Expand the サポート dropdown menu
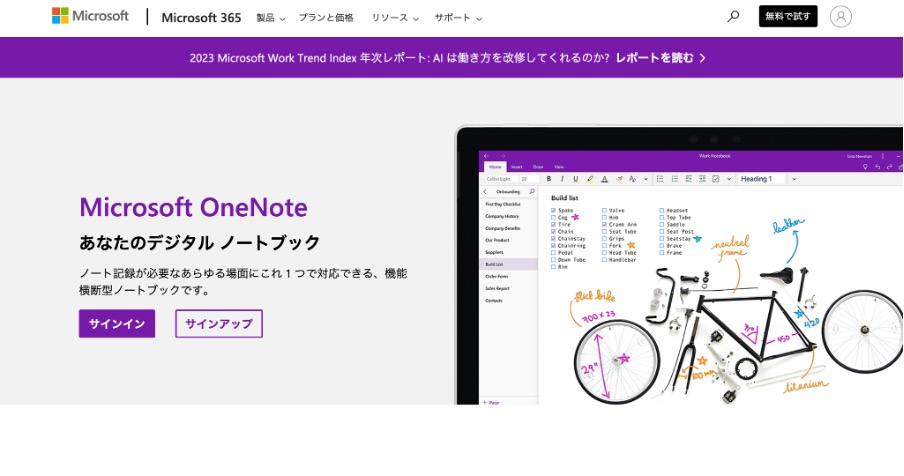904x476 pixels. point(458,18)
